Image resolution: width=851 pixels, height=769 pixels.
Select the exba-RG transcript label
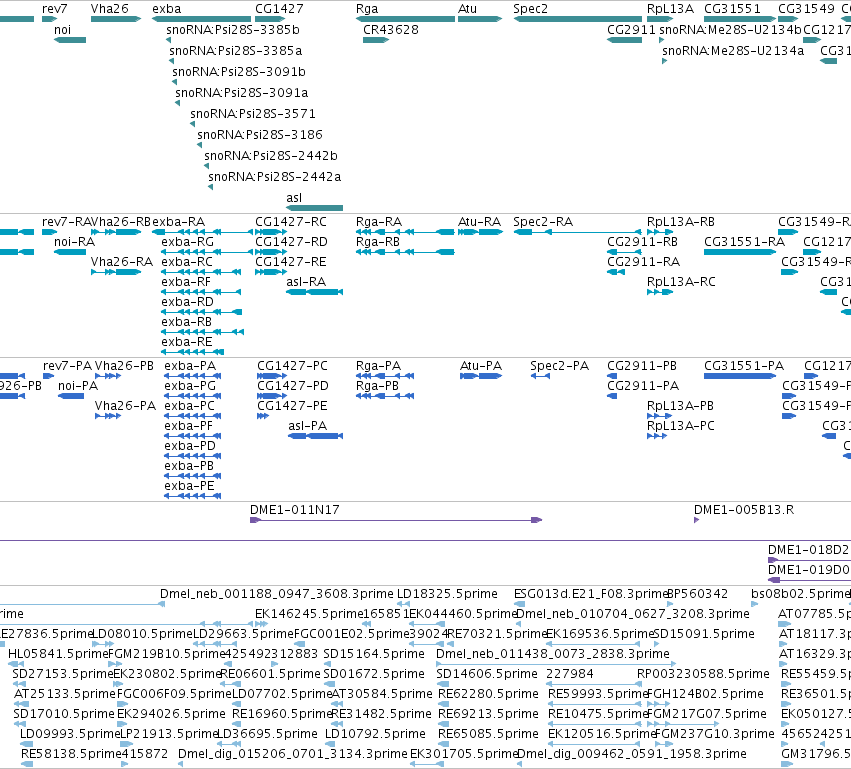(187, 242)
